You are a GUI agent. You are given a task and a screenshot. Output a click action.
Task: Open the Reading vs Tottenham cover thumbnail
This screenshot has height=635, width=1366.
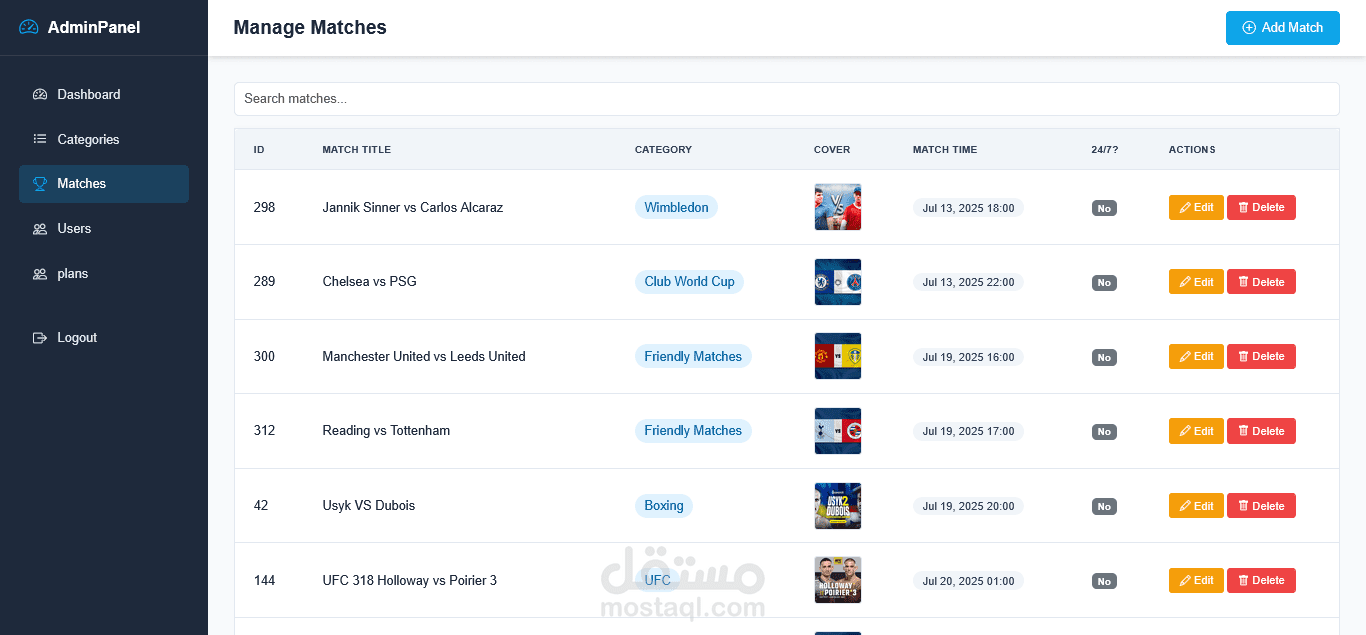tap(838, 431)
